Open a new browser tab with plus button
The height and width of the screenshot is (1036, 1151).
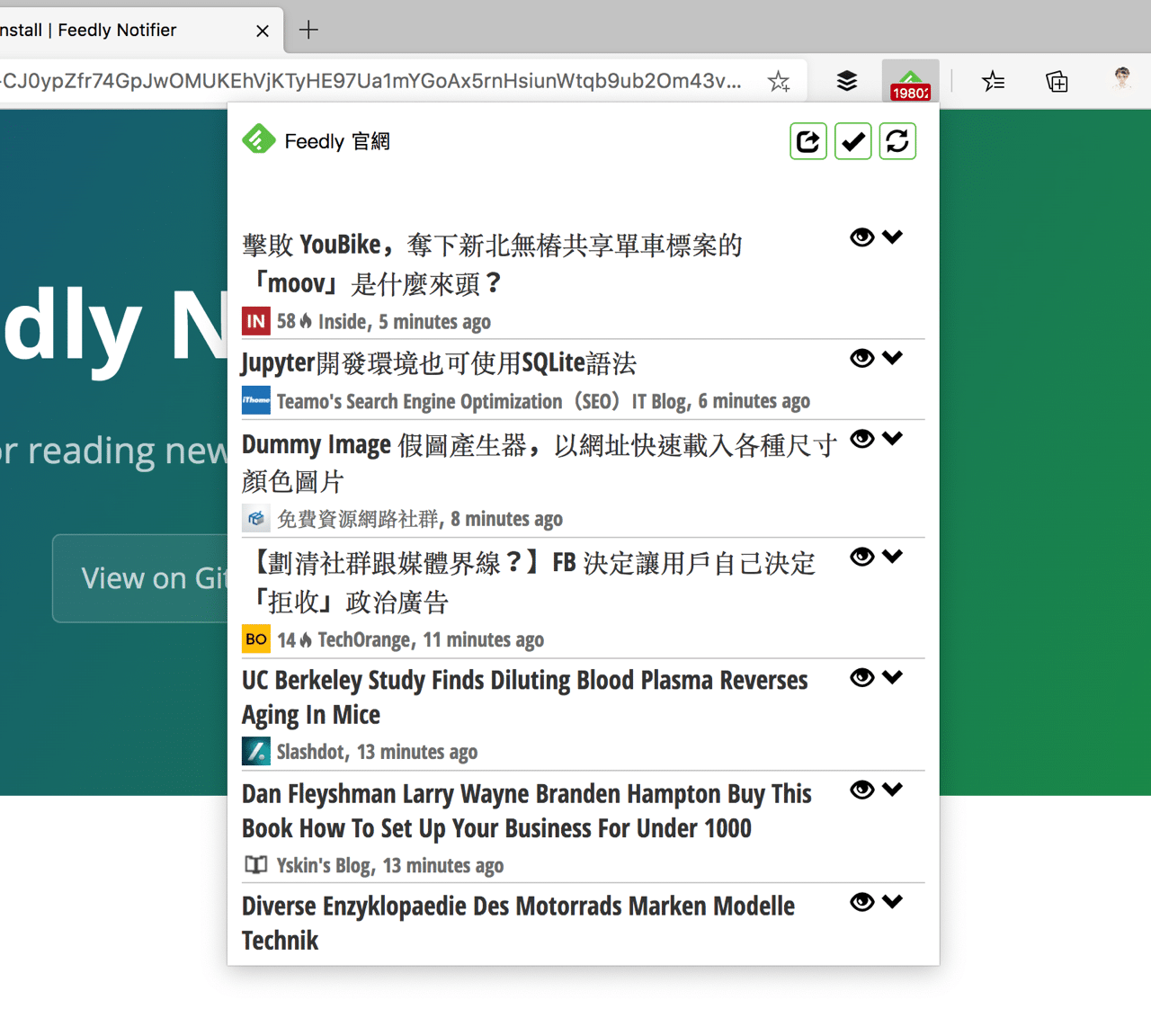308,30
